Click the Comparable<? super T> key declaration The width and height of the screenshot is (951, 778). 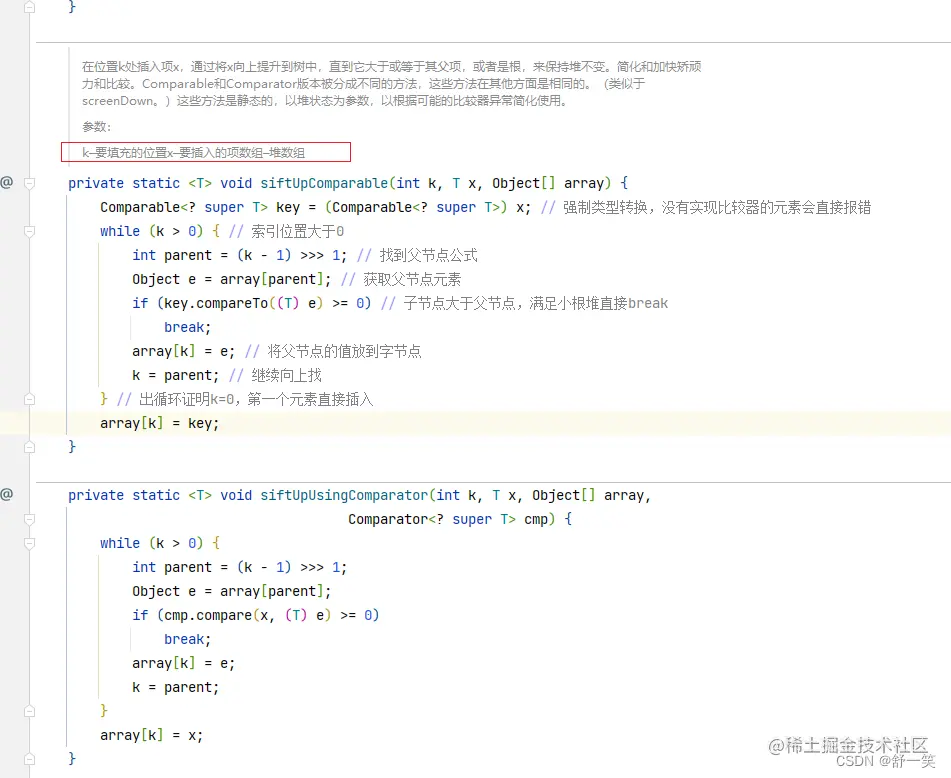[x=200, y=207]
